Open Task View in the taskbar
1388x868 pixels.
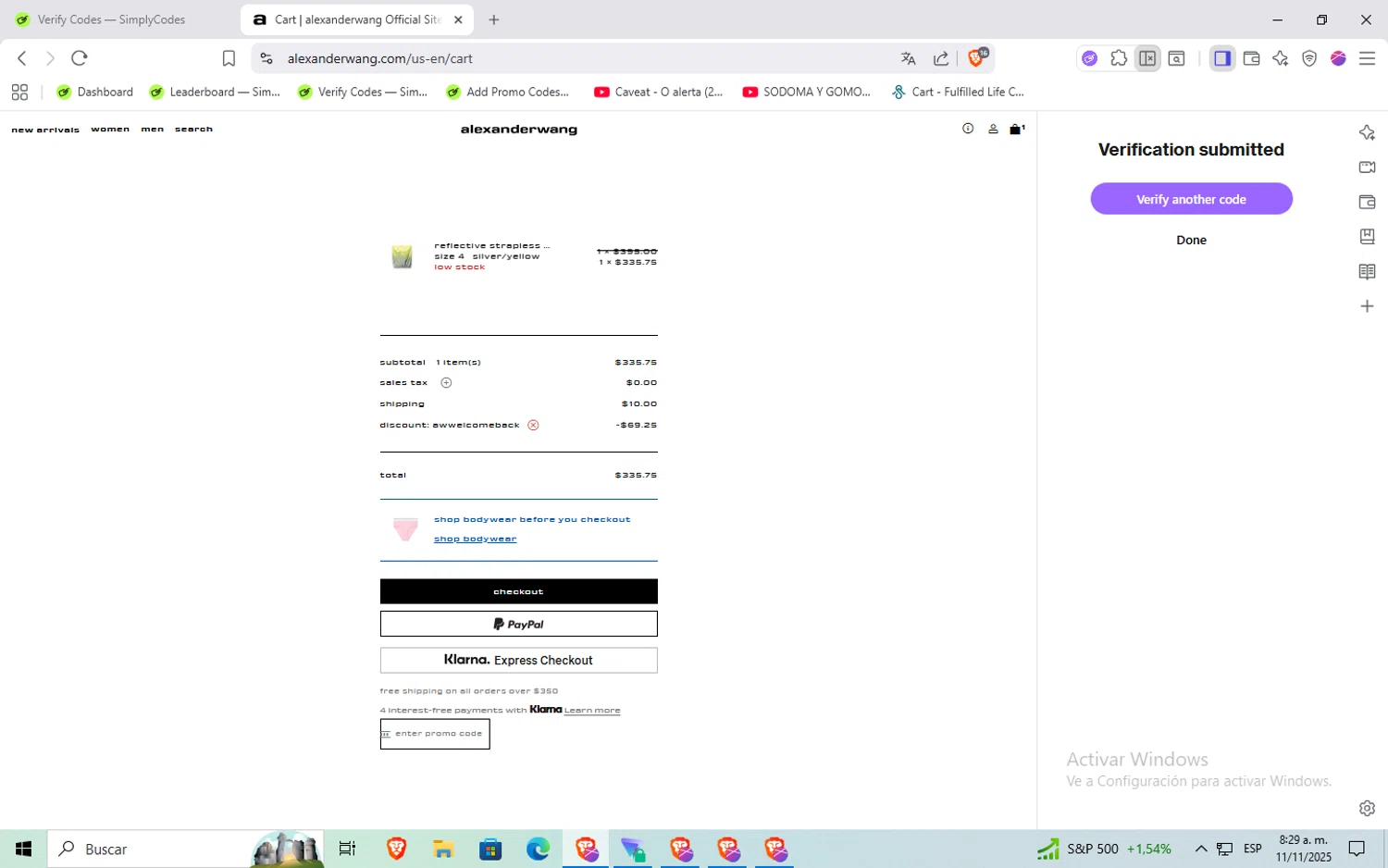348,849
